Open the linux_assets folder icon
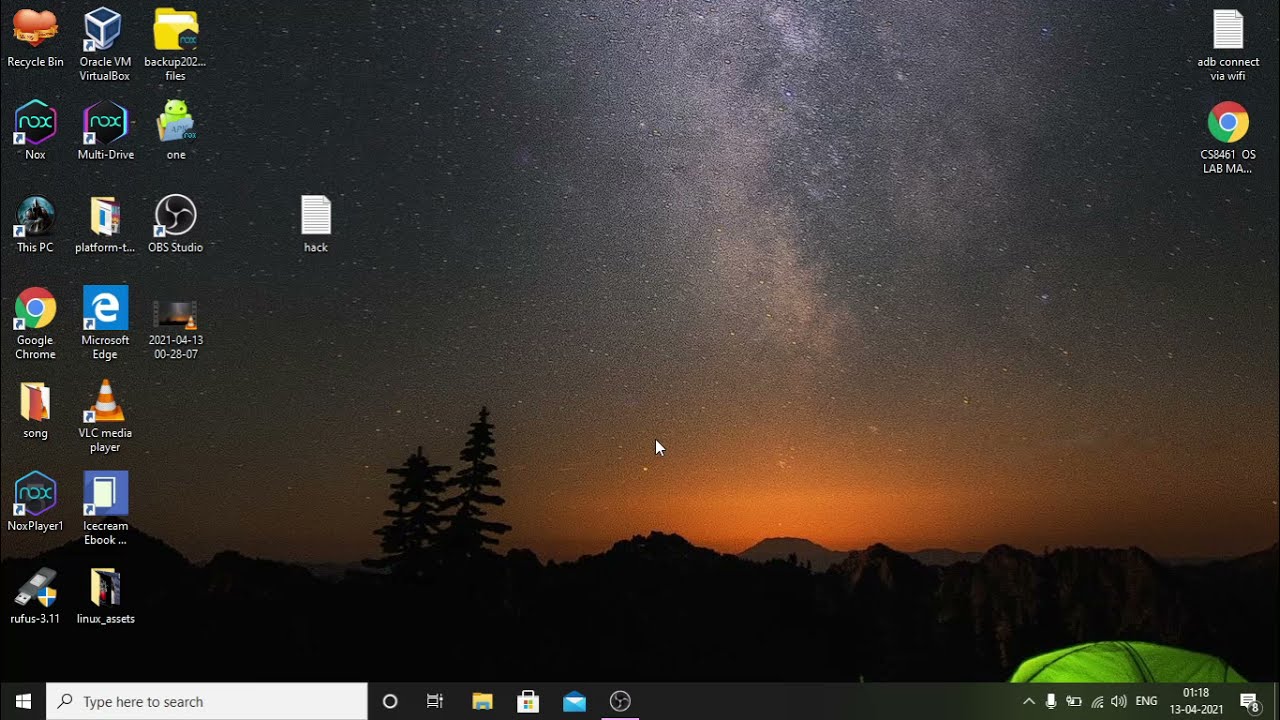This screenshot has width=1280, height=720. [x=105, y=595]
